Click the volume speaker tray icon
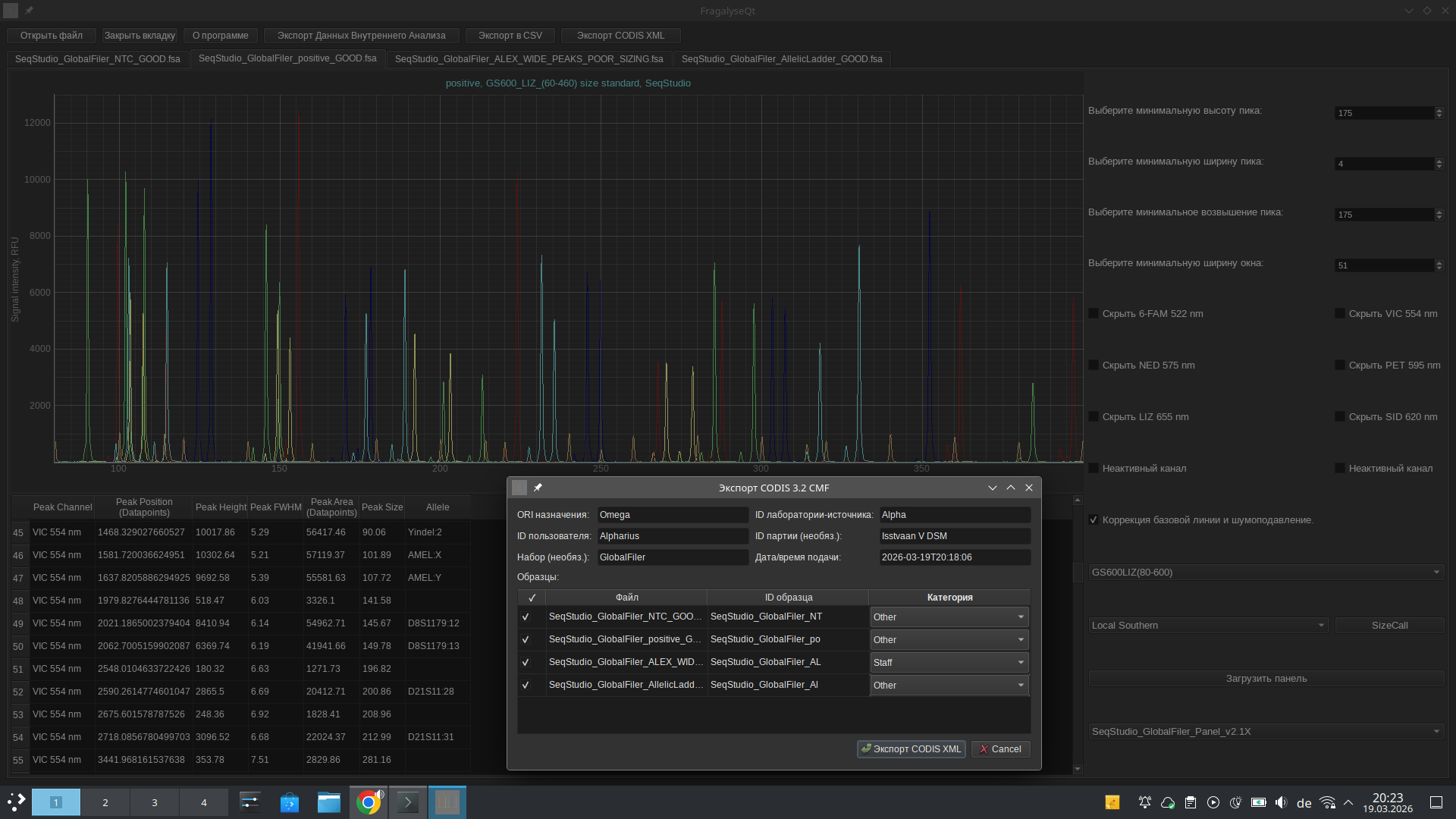The width and height of the screenshot is (1456, 819). [1281, 802]
